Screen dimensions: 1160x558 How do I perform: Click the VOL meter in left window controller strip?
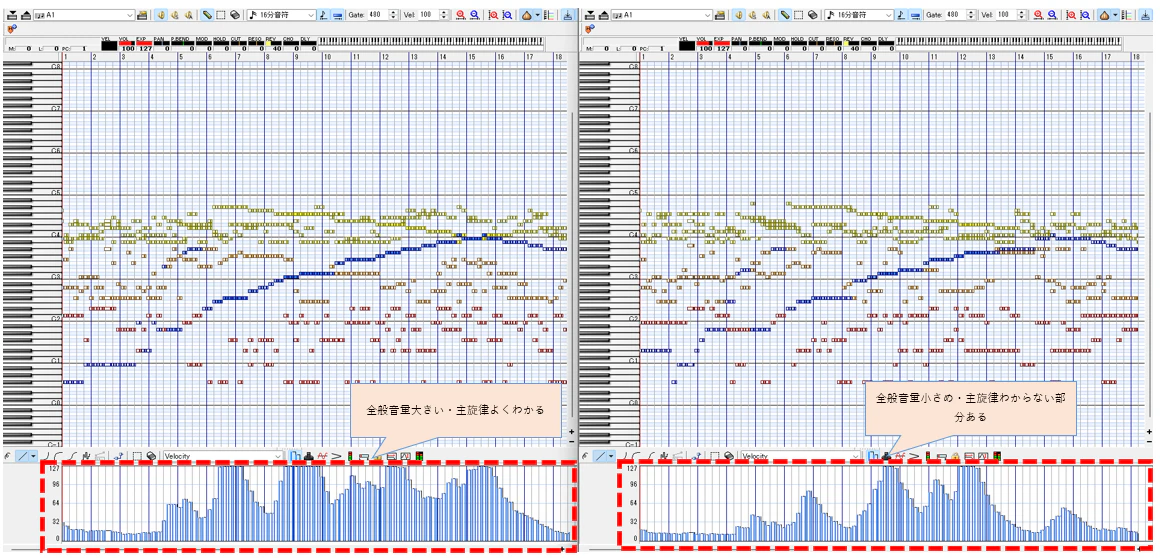[x=127, y=44]
